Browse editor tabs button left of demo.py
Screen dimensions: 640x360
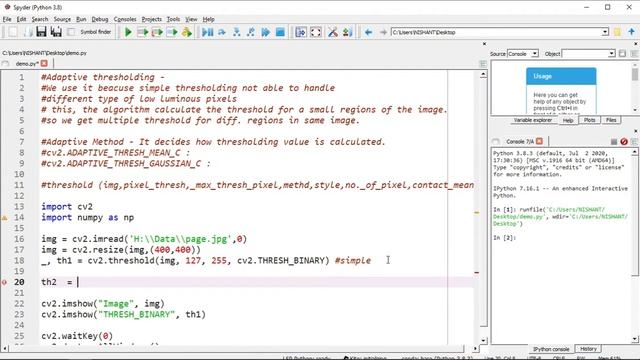coord(5,64)
